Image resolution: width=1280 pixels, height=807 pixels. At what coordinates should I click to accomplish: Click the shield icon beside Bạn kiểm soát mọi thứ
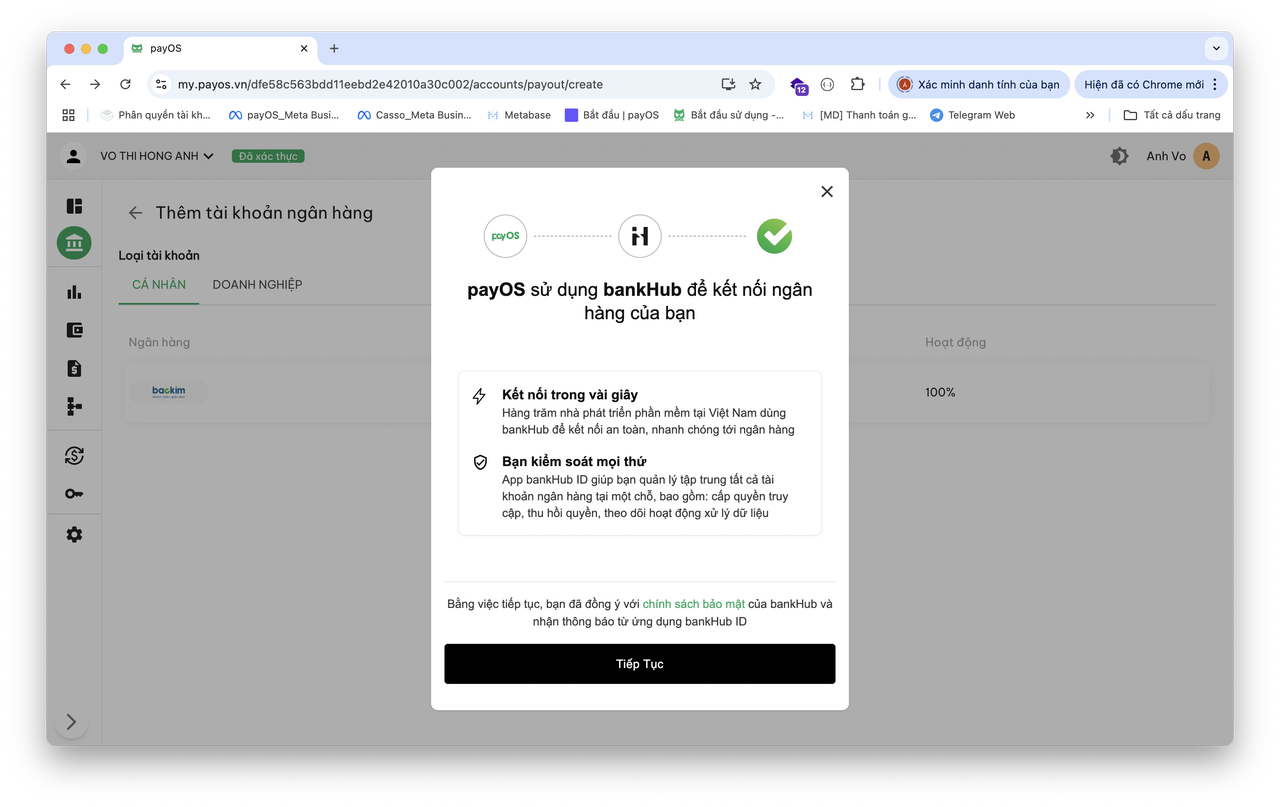coord(480,462)
